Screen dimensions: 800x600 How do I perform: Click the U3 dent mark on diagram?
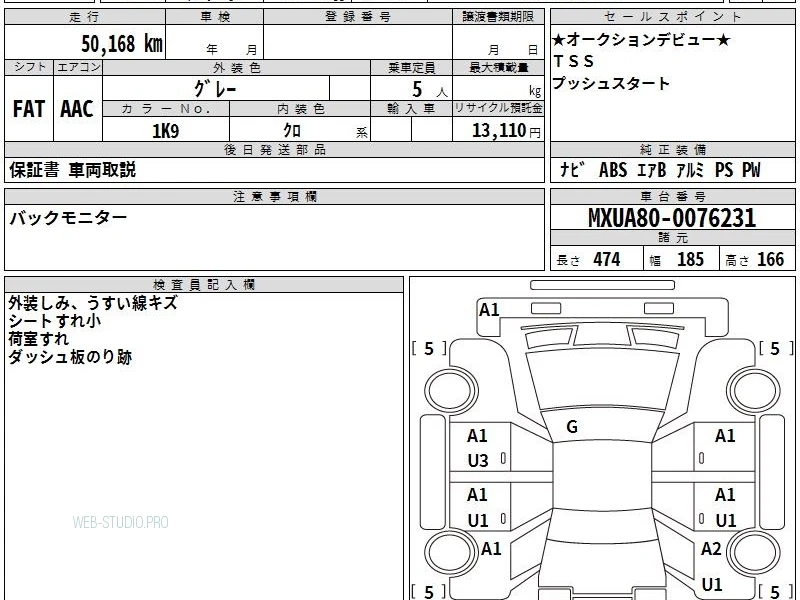[478, 461]
